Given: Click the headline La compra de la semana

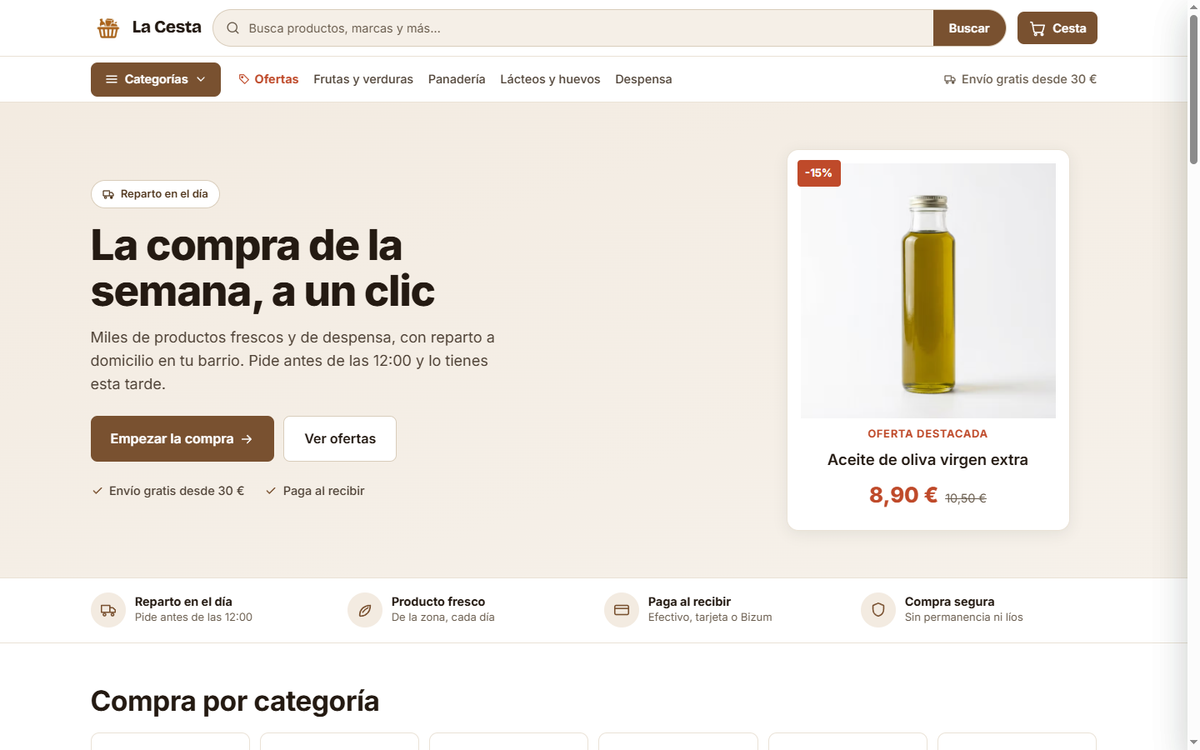Looking at the screenshot, I should 263,268.
